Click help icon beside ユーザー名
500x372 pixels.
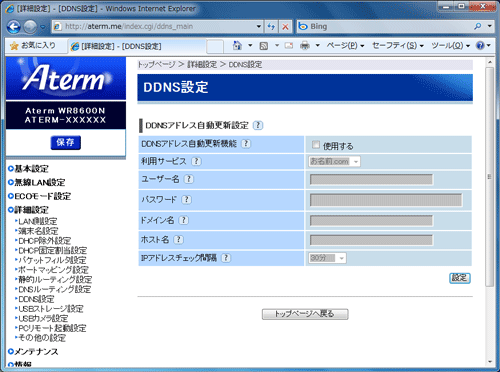[x=189, y=179]
